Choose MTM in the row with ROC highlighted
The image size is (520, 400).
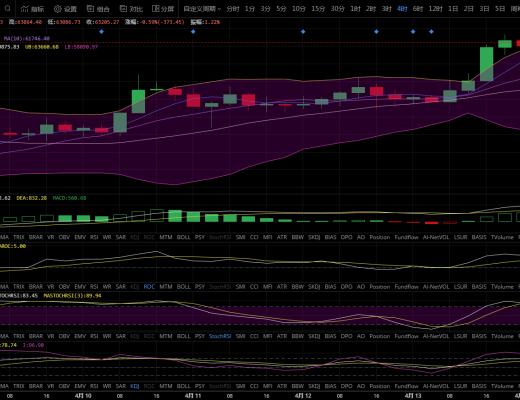166,287
